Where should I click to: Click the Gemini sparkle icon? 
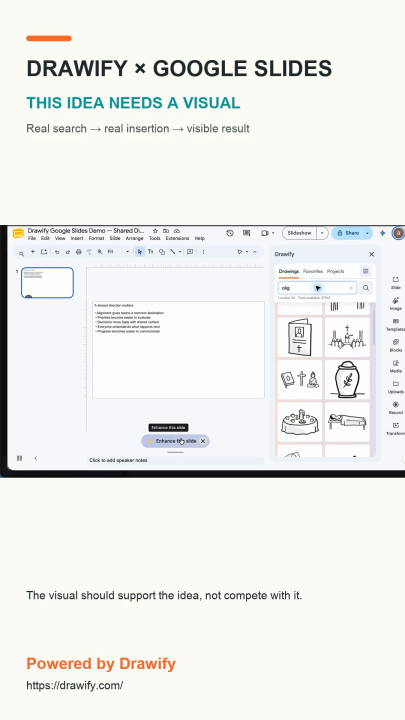(x=382, y=233)
